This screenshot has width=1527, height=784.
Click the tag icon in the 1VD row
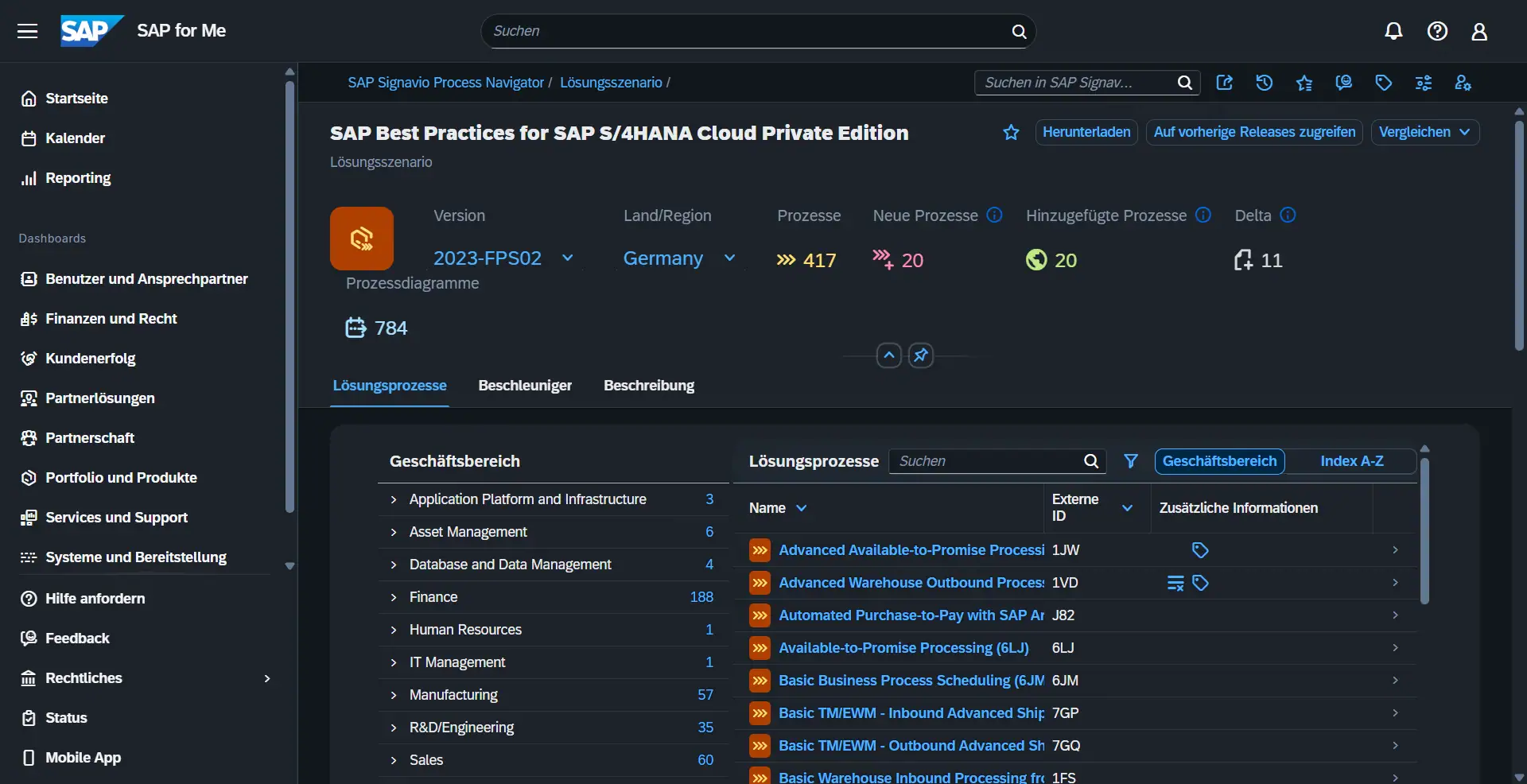(1201, 583)
